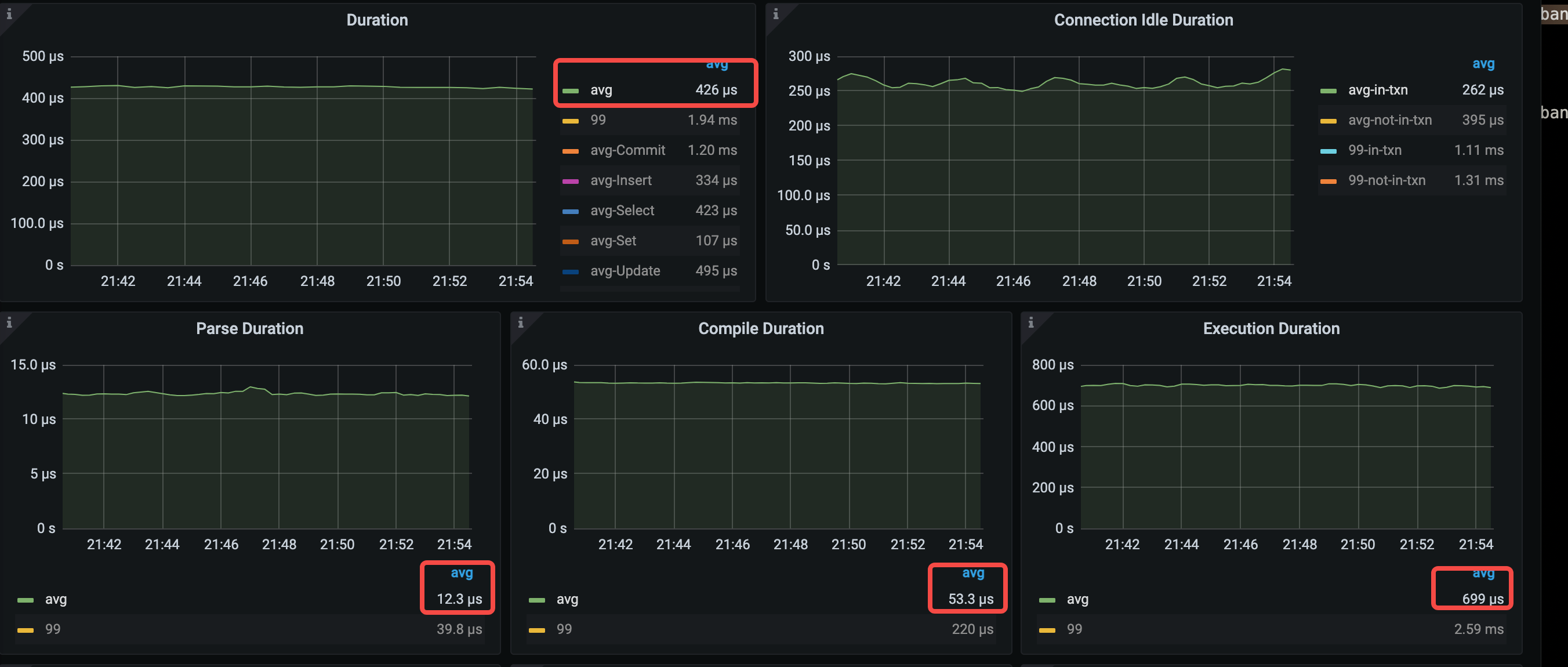Toggle 99-not-in-txn series in idle legend

(1386, 180)
